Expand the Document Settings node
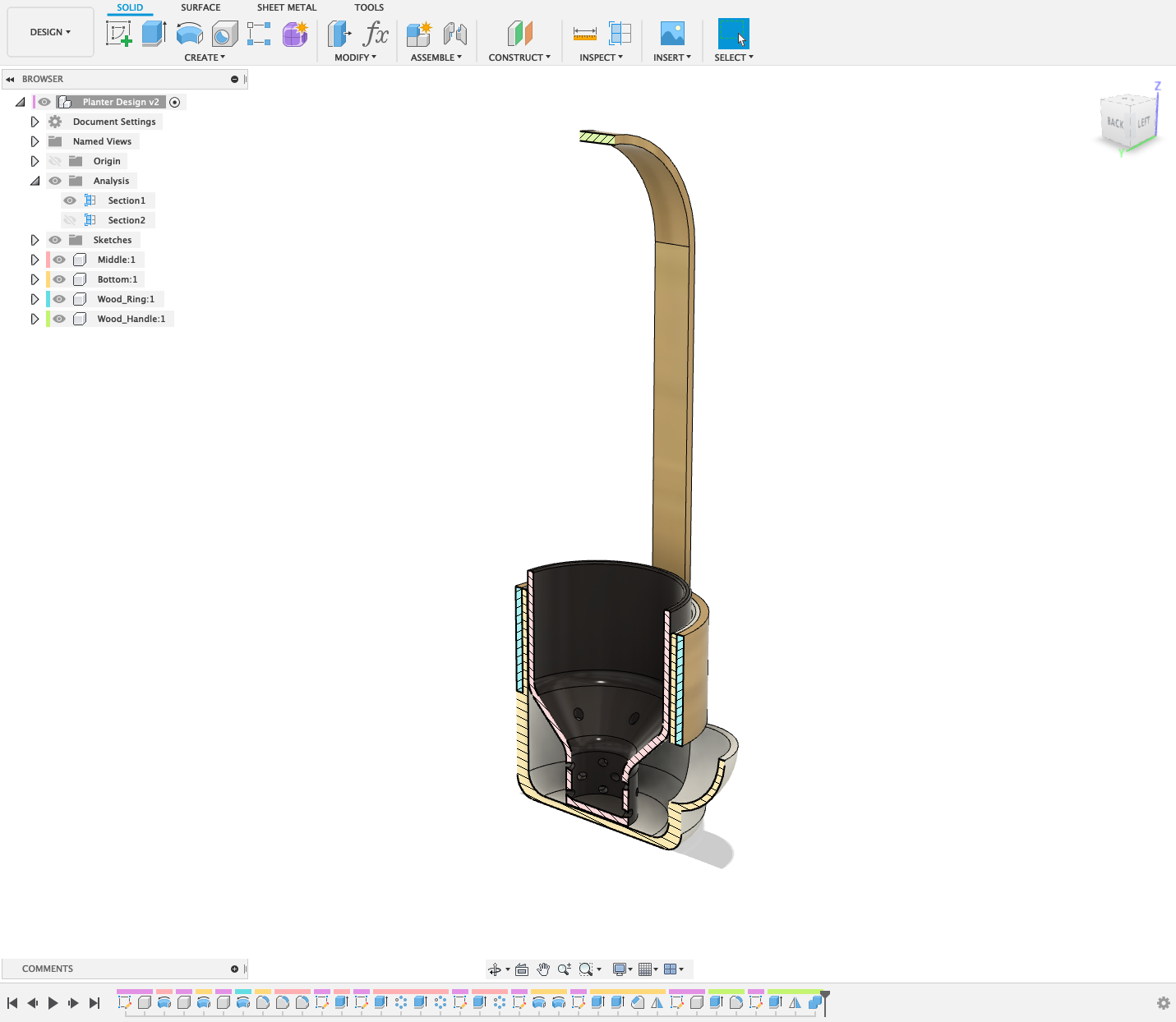 point(35,121)
